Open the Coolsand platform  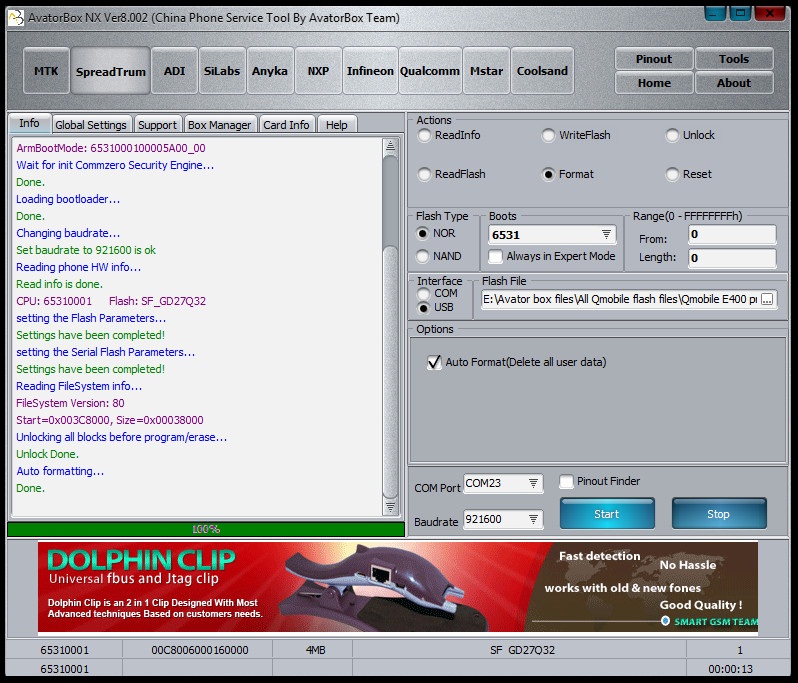click(x=542, y=71)
